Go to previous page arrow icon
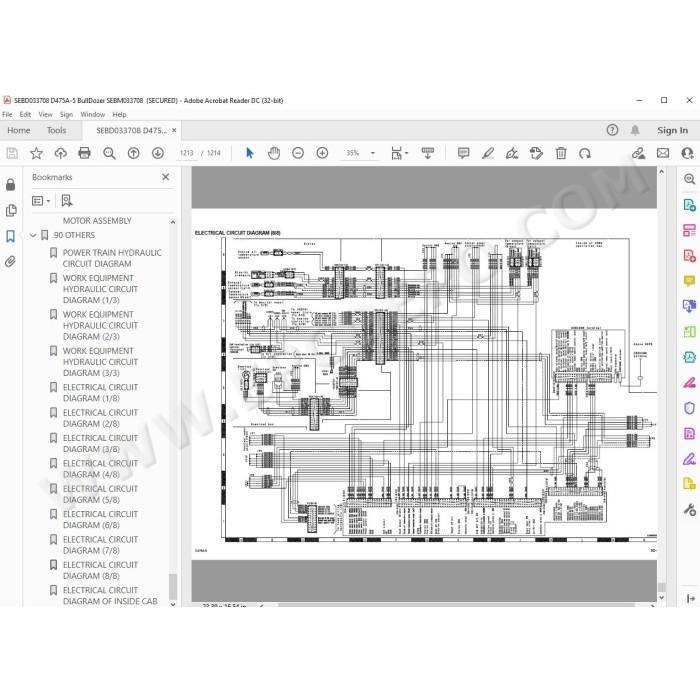Screen dimensions: 700x700 tap(133, 153)
